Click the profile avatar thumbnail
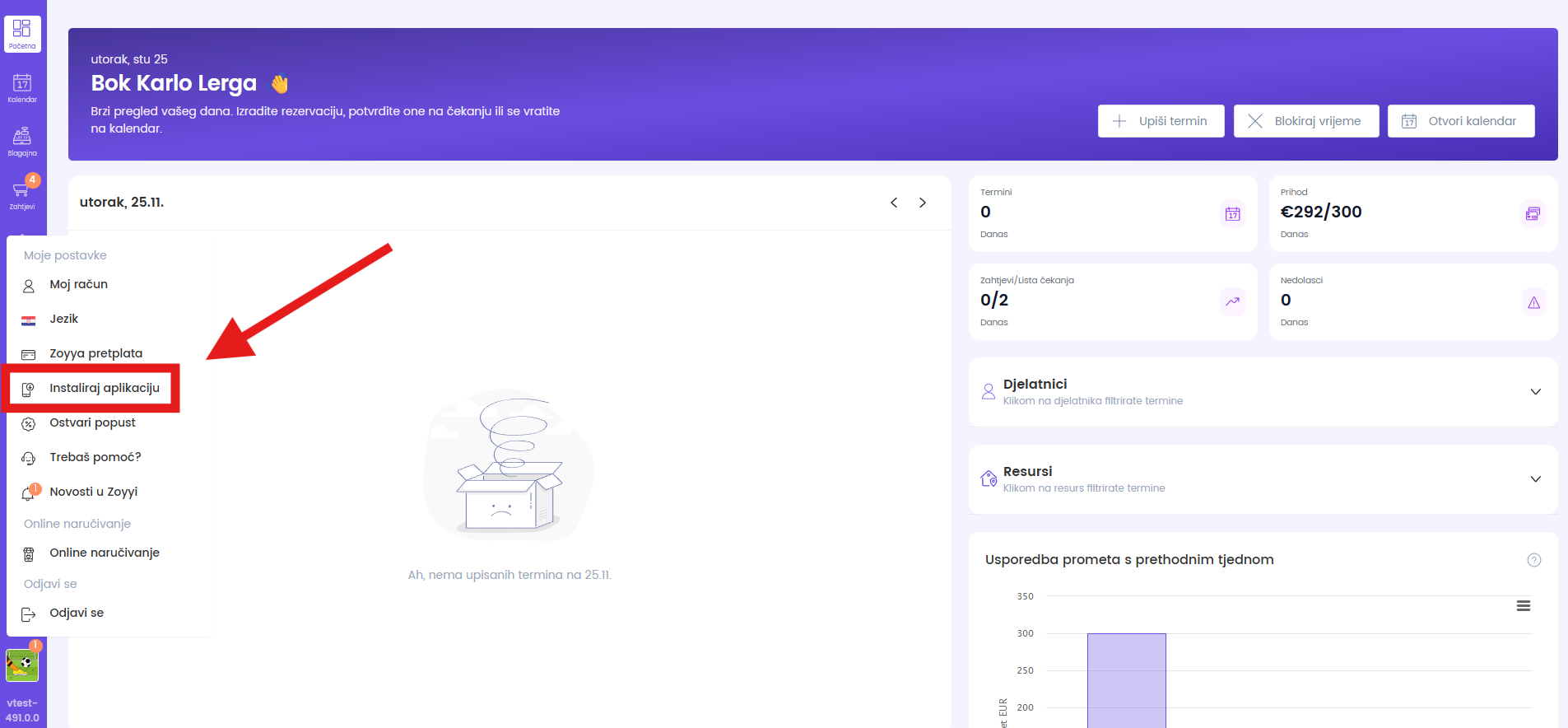 (x=22, y=665)
